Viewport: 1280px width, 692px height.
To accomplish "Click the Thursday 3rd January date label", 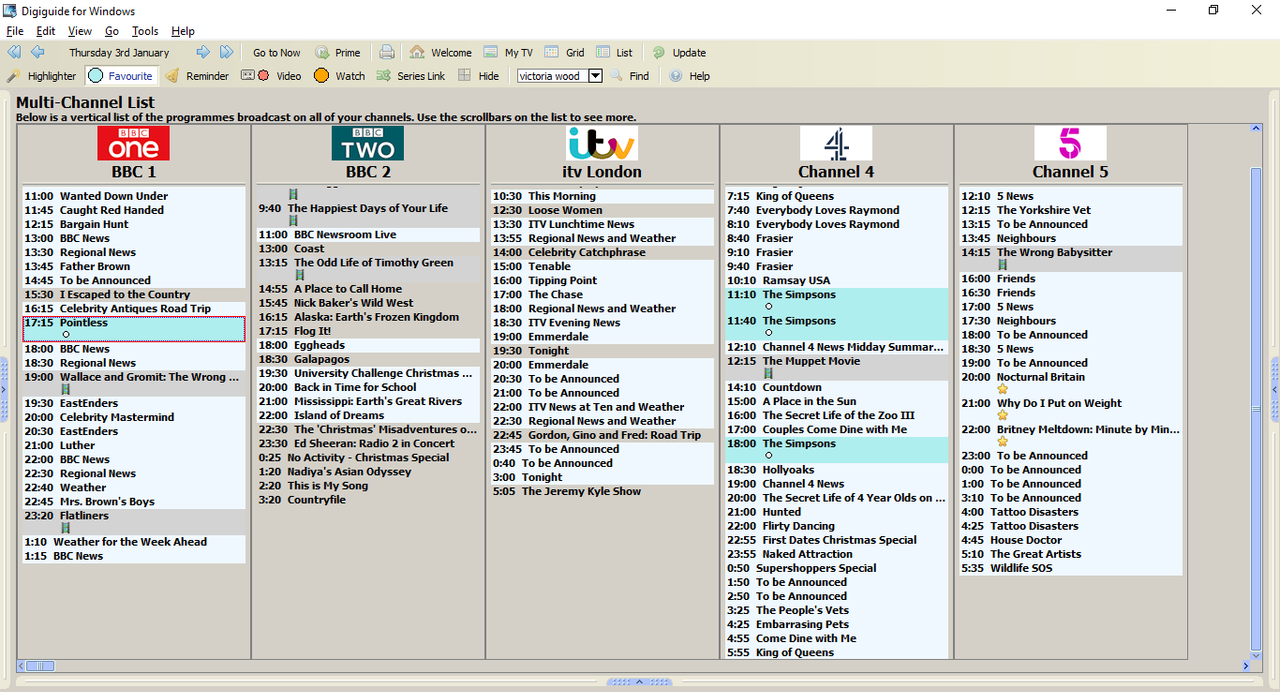I will (119, 53).
